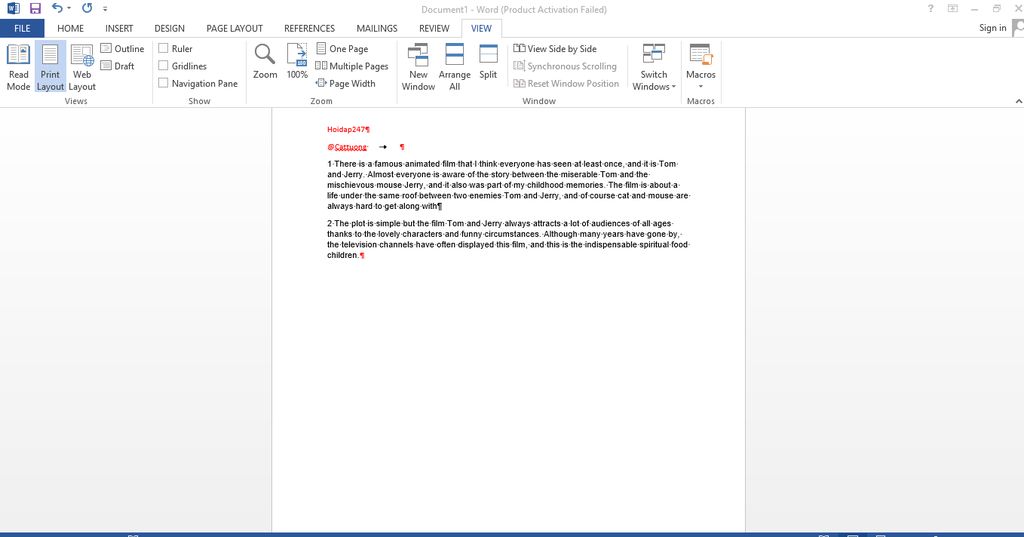
Task: Switch to the REVIEW tab
Action: click(x=434, y=28)
